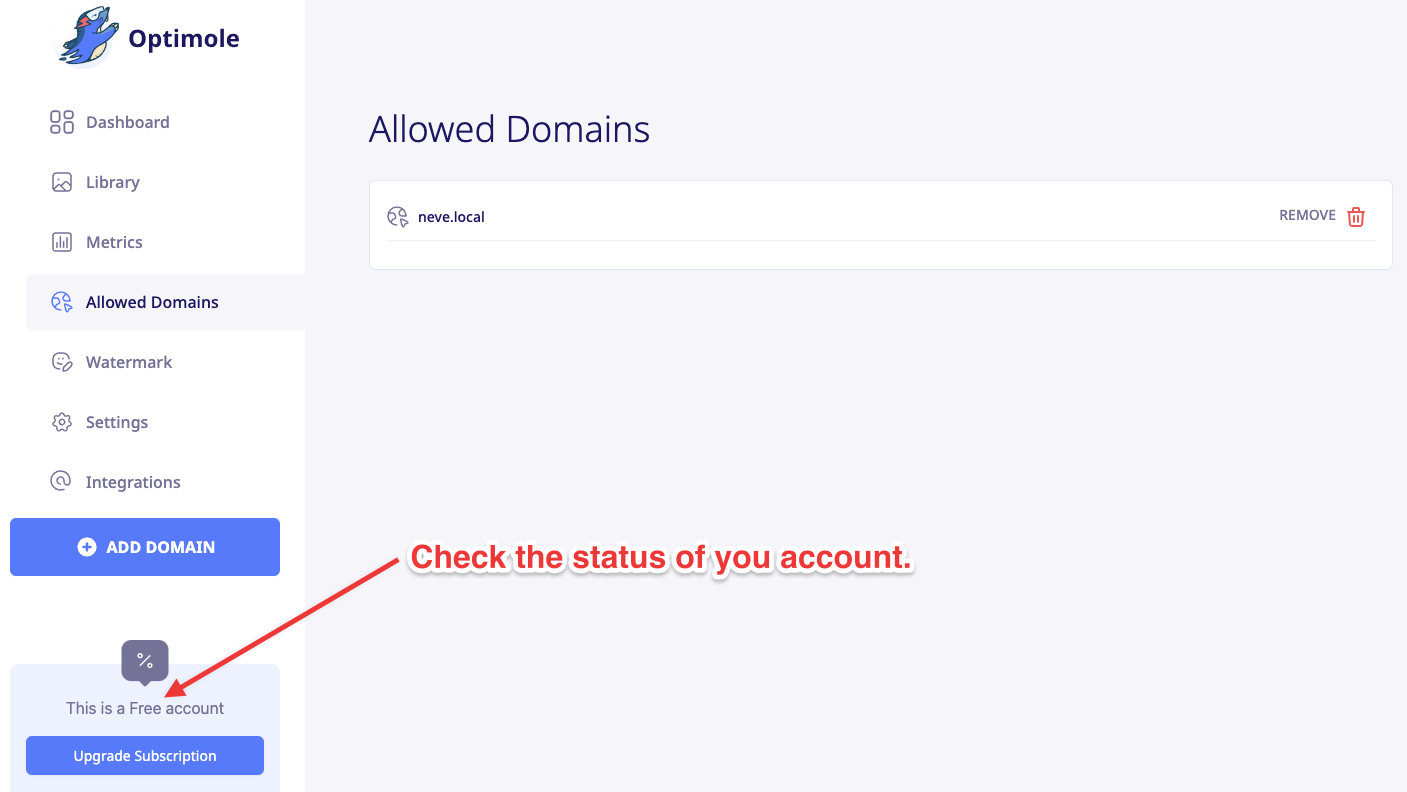Click the Metrics bar chart icon
1407x792 pixels.
coord(62,242)
